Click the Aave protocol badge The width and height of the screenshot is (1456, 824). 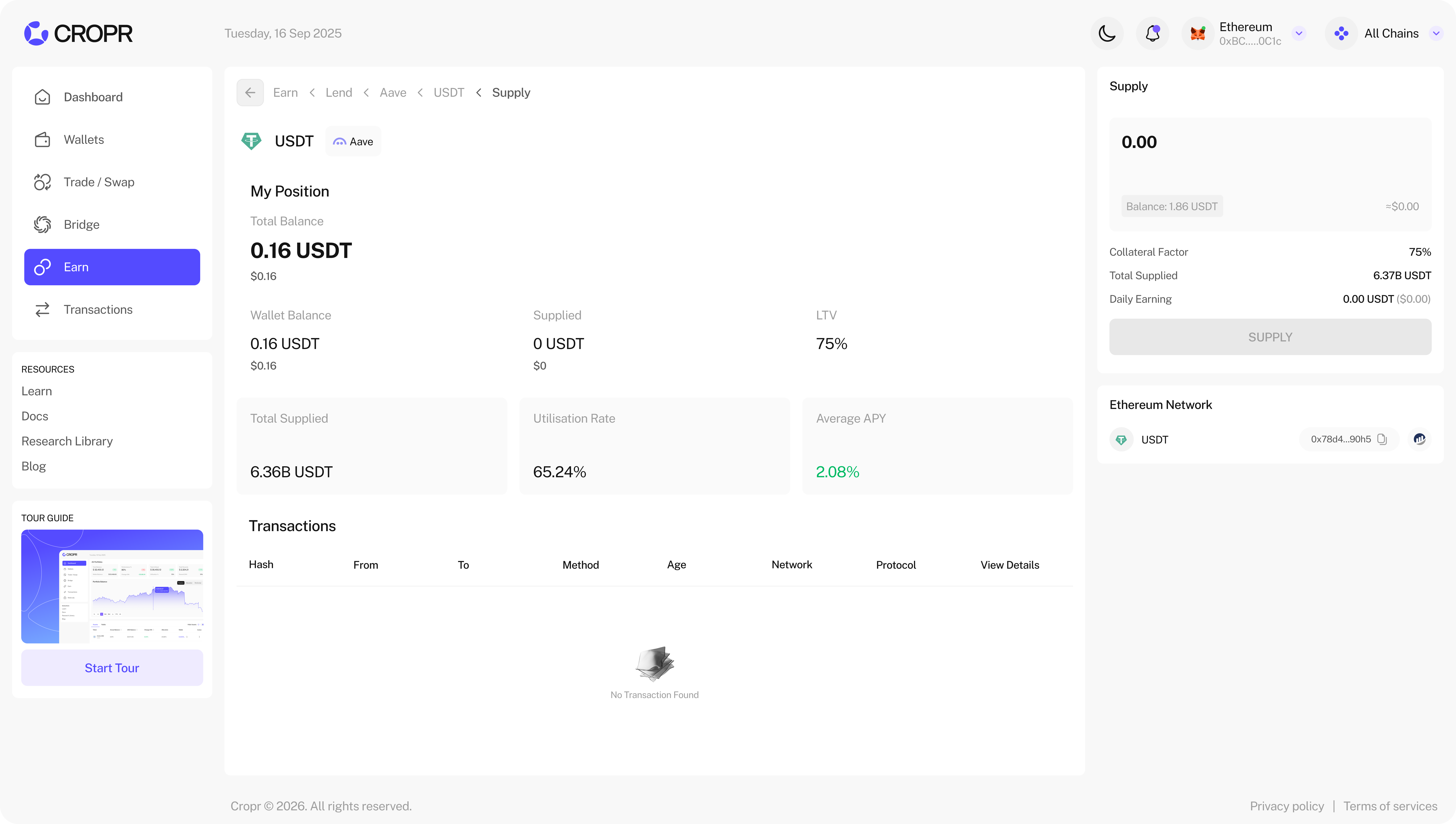[x=353, y=142]
